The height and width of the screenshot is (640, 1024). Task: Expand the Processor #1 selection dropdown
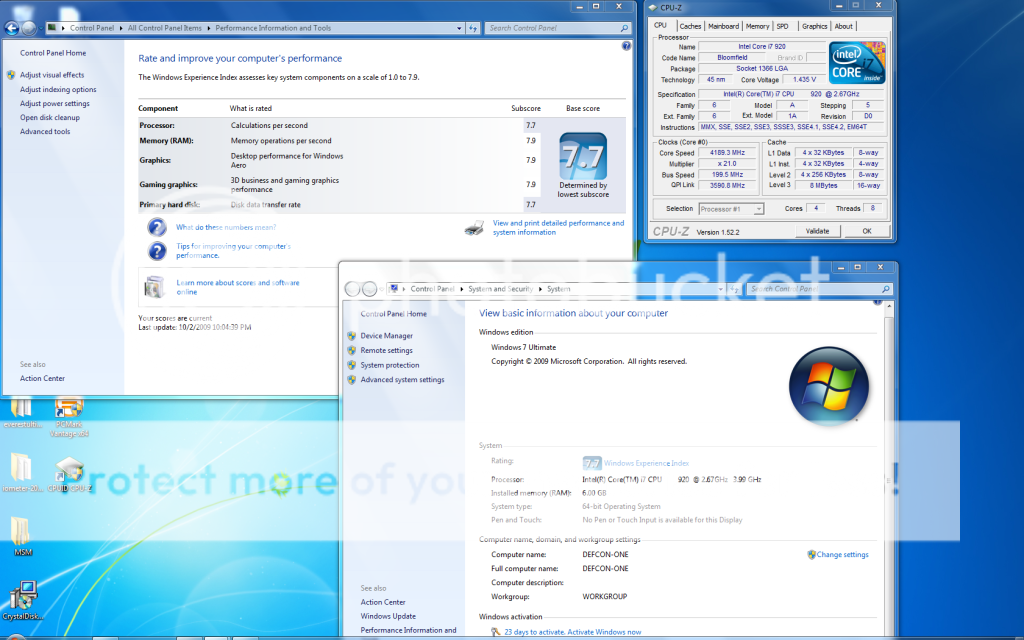pyautogui.click(x=730, y=209)
